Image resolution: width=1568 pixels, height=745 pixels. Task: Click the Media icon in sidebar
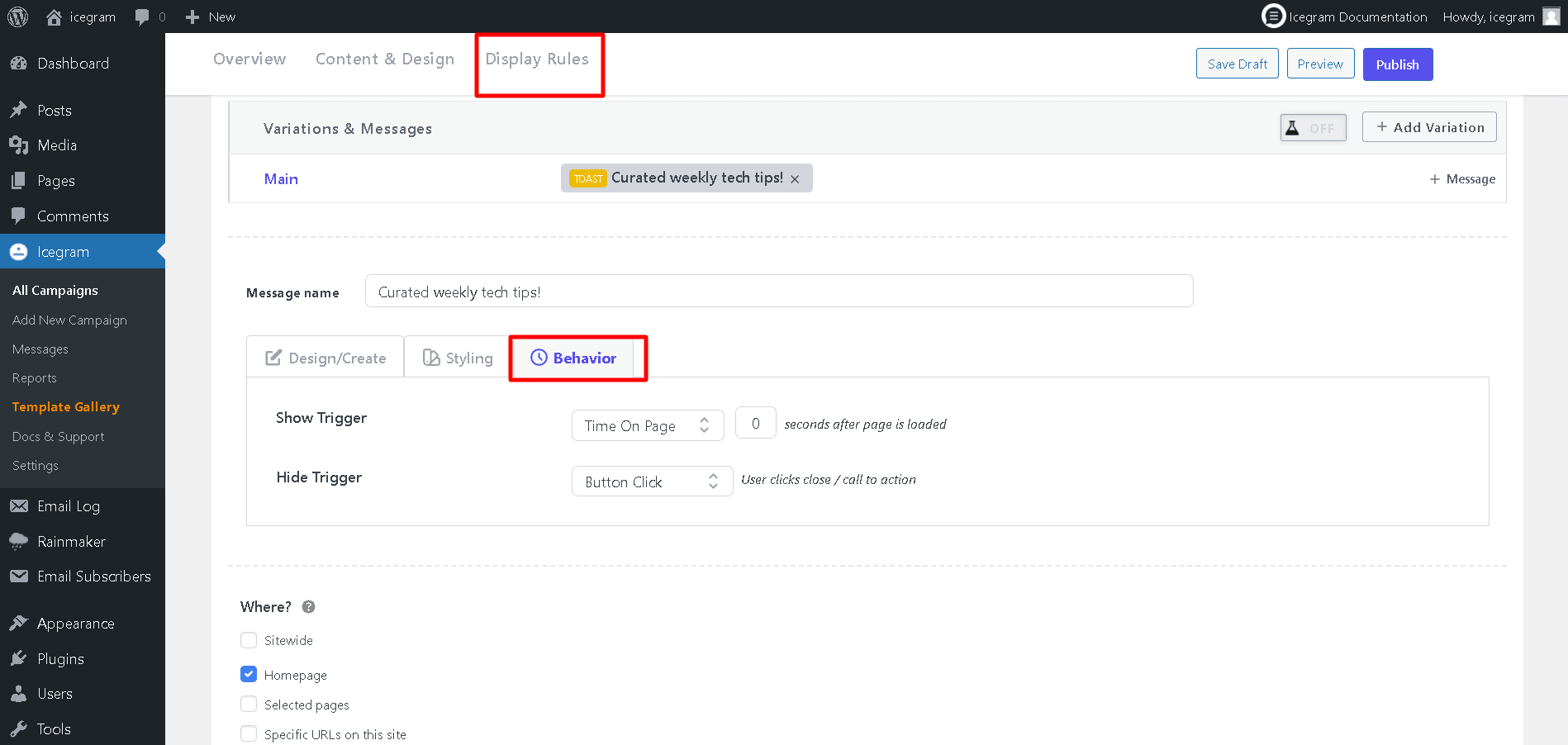(19, 145)
